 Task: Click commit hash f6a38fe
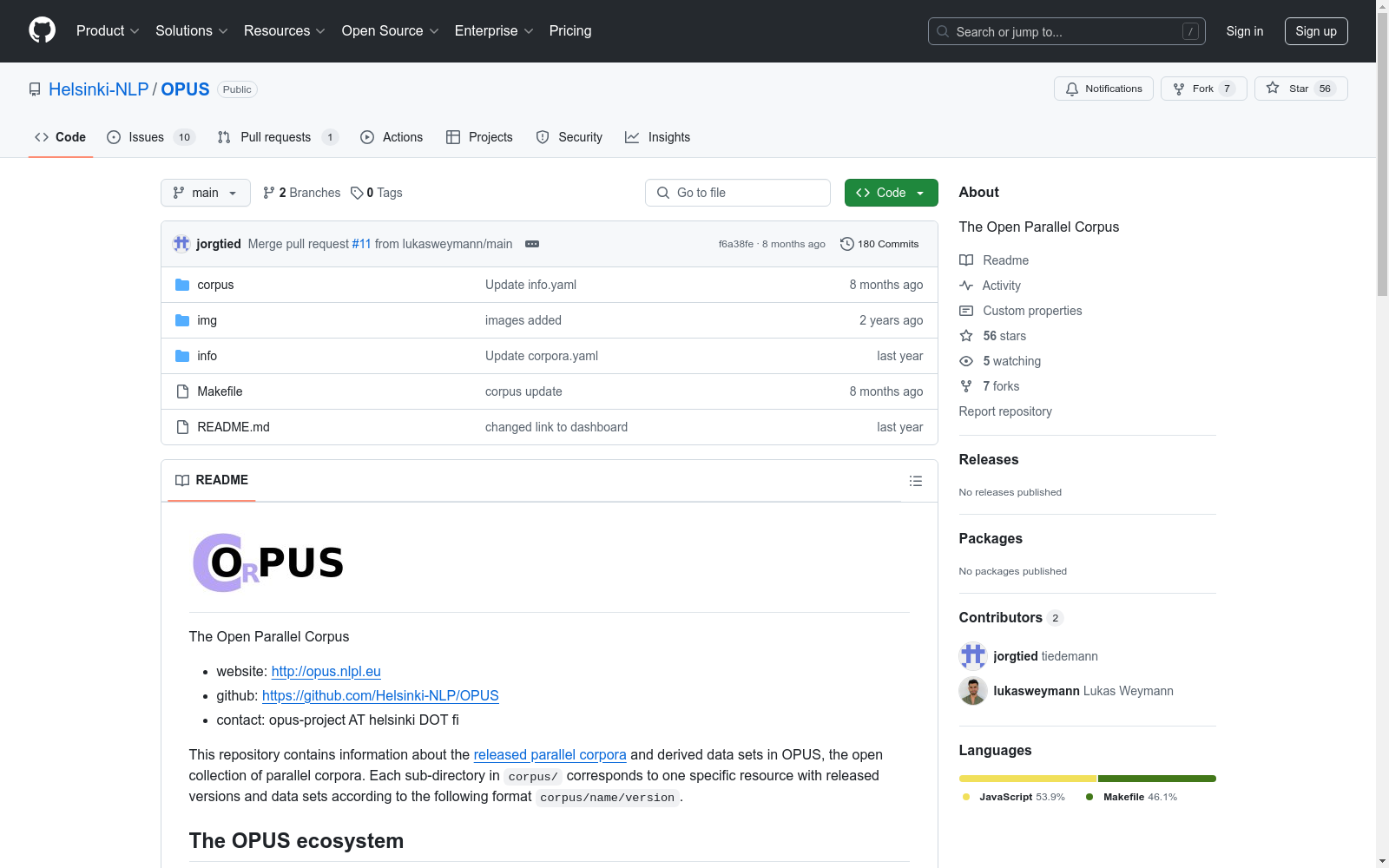736,244
